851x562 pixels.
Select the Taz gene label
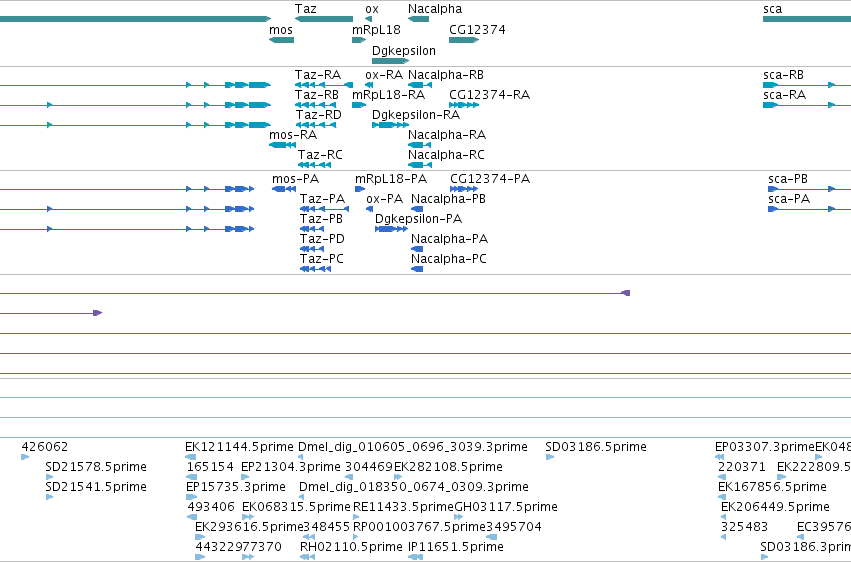306,9
